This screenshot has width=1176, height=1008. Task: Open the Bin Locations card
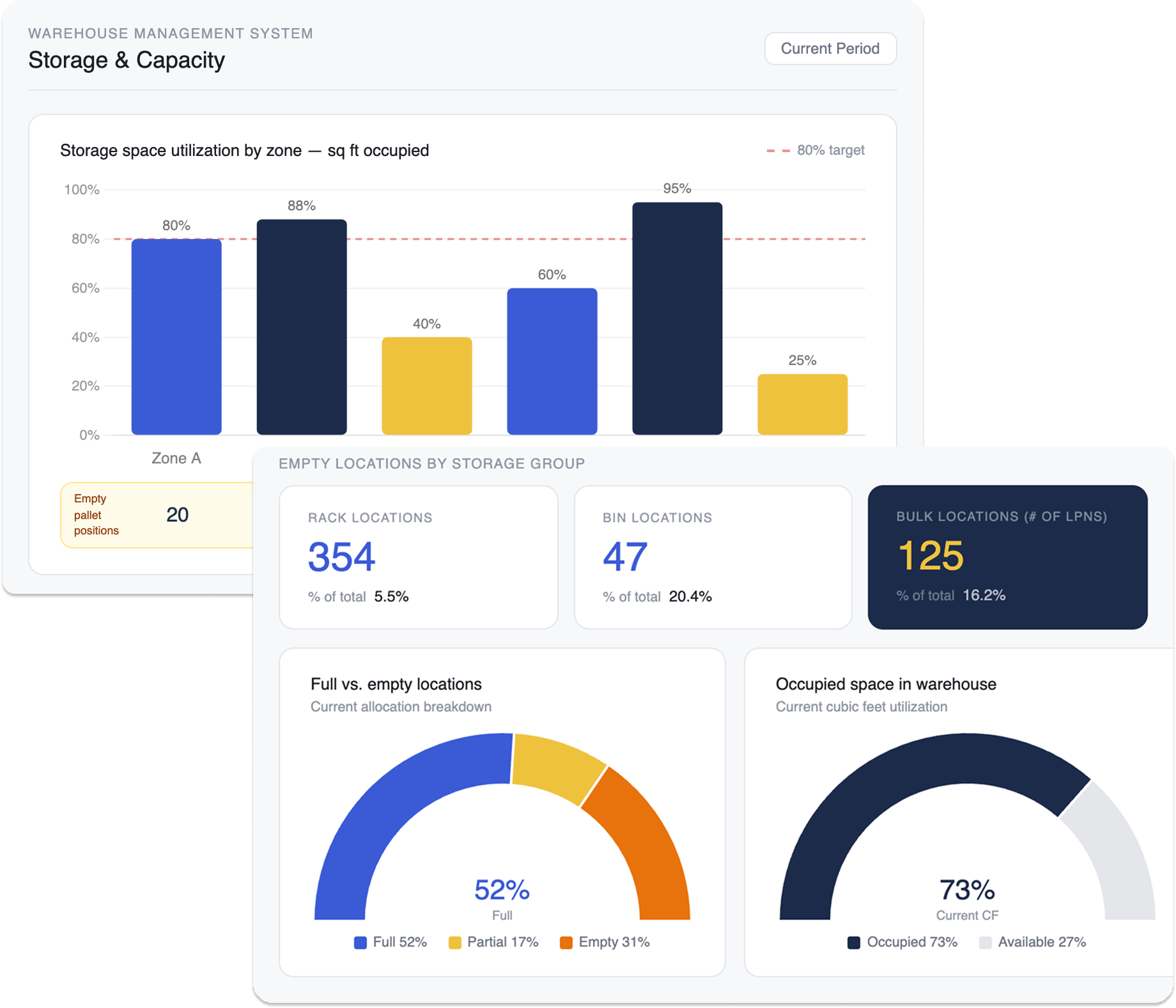coord(713,557)
